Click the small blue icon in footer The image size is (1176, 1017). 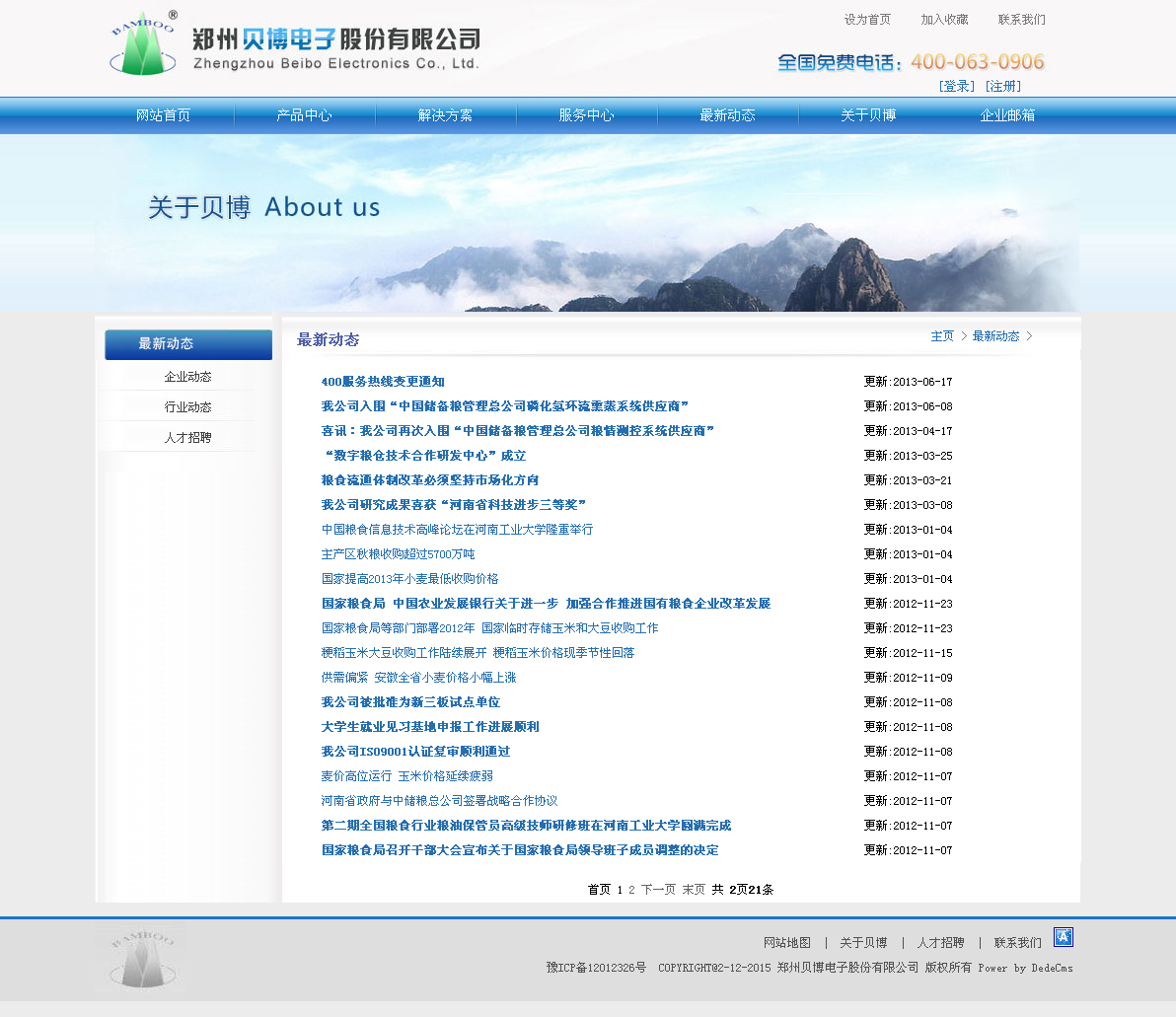[1063, 937]
